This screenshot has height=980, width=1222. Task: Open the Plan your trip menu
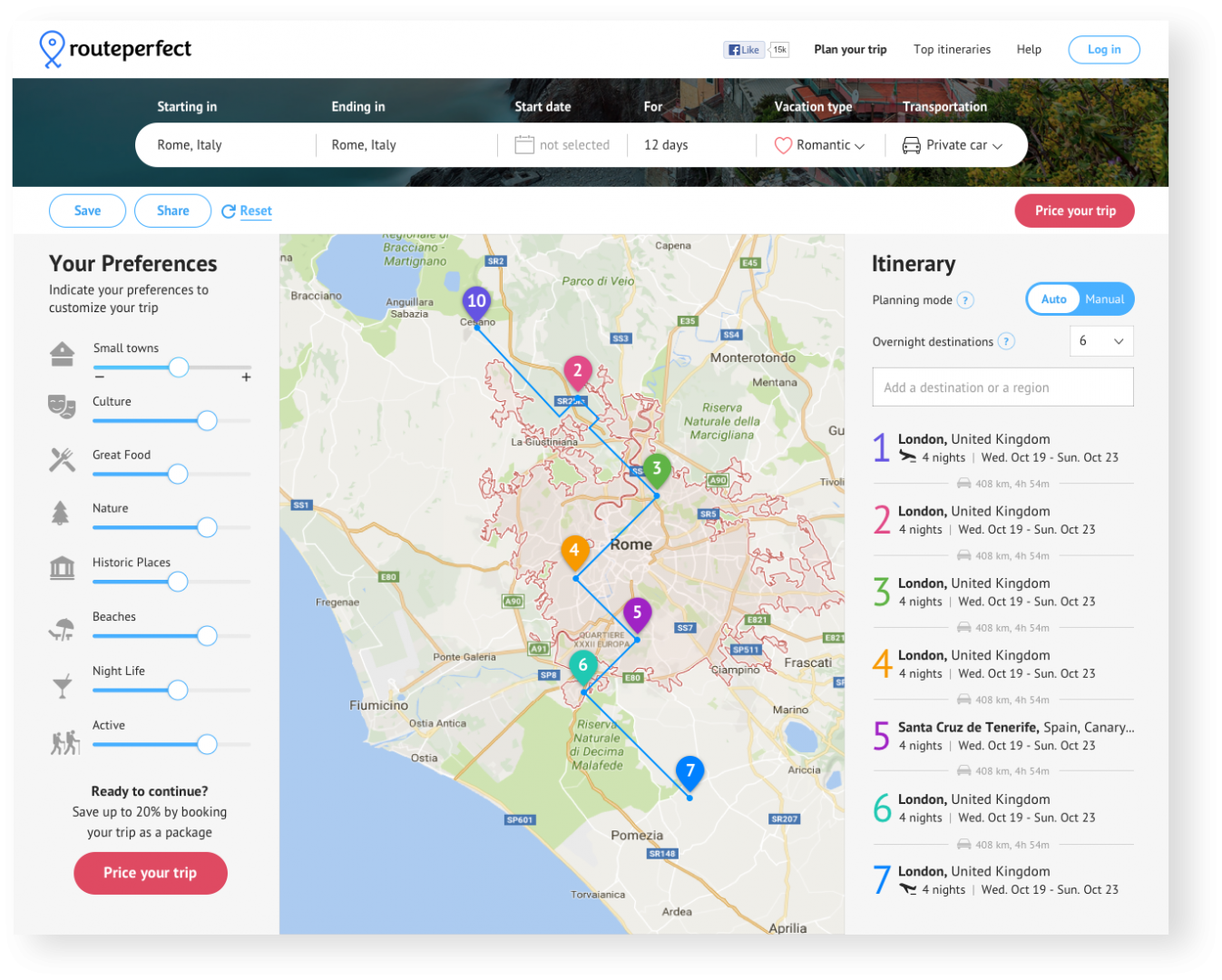coord(850,50)
